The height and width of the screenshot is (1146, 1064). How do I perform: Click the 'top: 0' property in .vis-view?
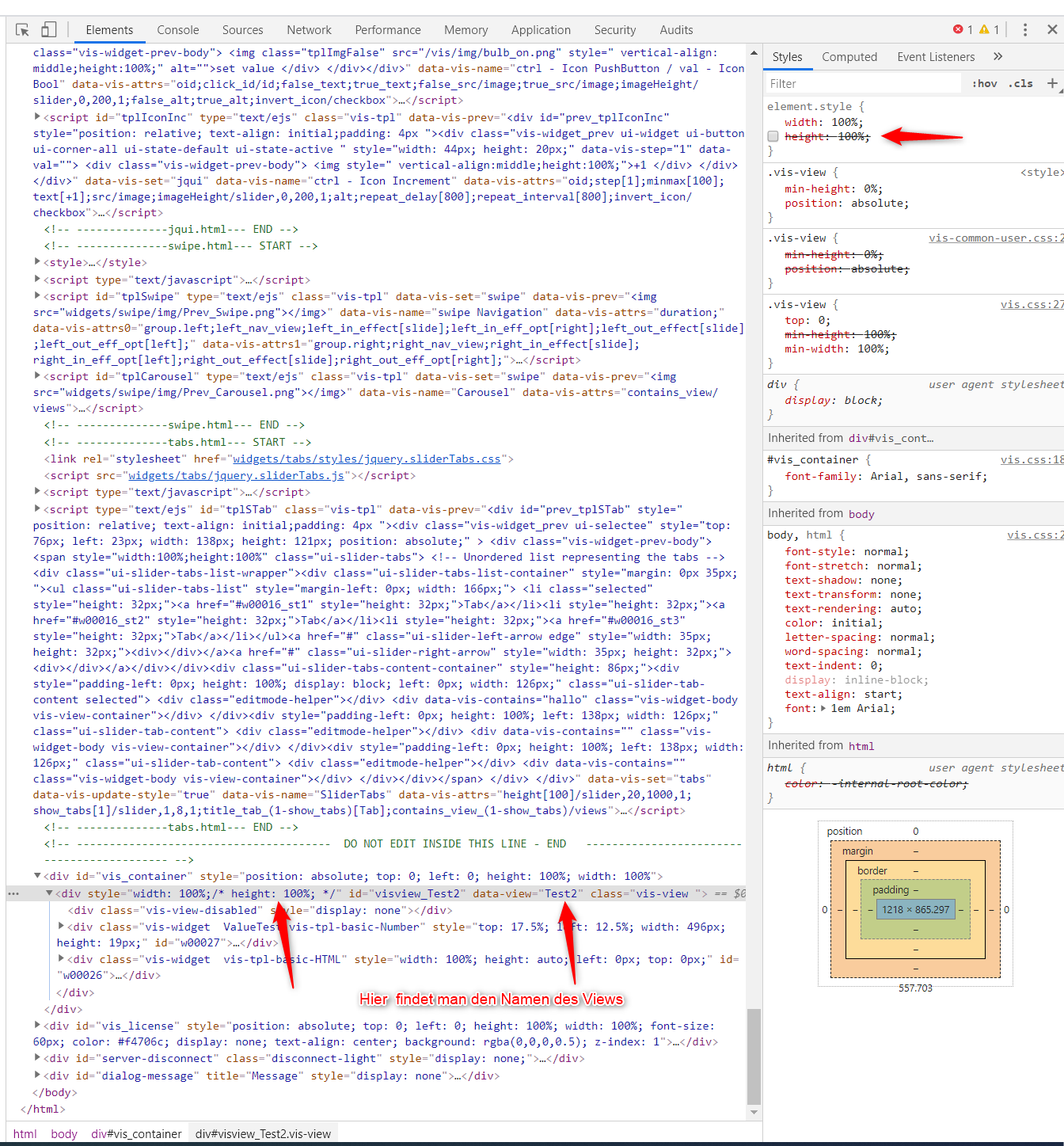click(x=807, y=320)
